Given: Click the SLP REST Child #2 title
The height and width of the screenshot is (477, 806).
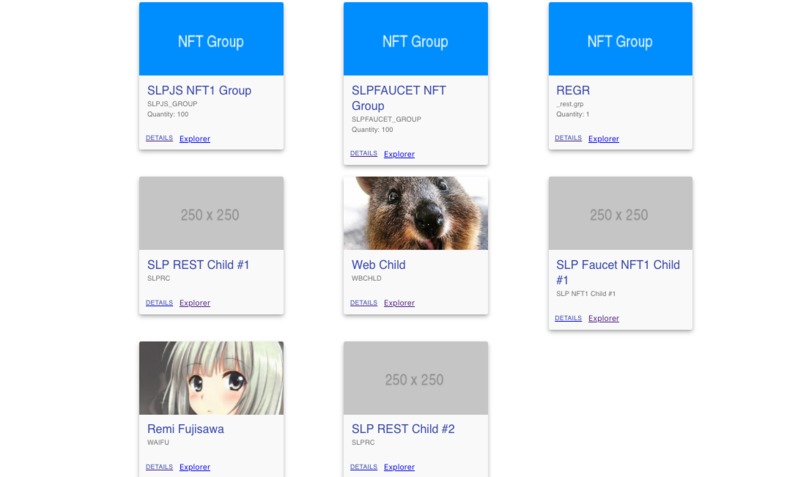Looking at the screenshot, I should point(403,429).
